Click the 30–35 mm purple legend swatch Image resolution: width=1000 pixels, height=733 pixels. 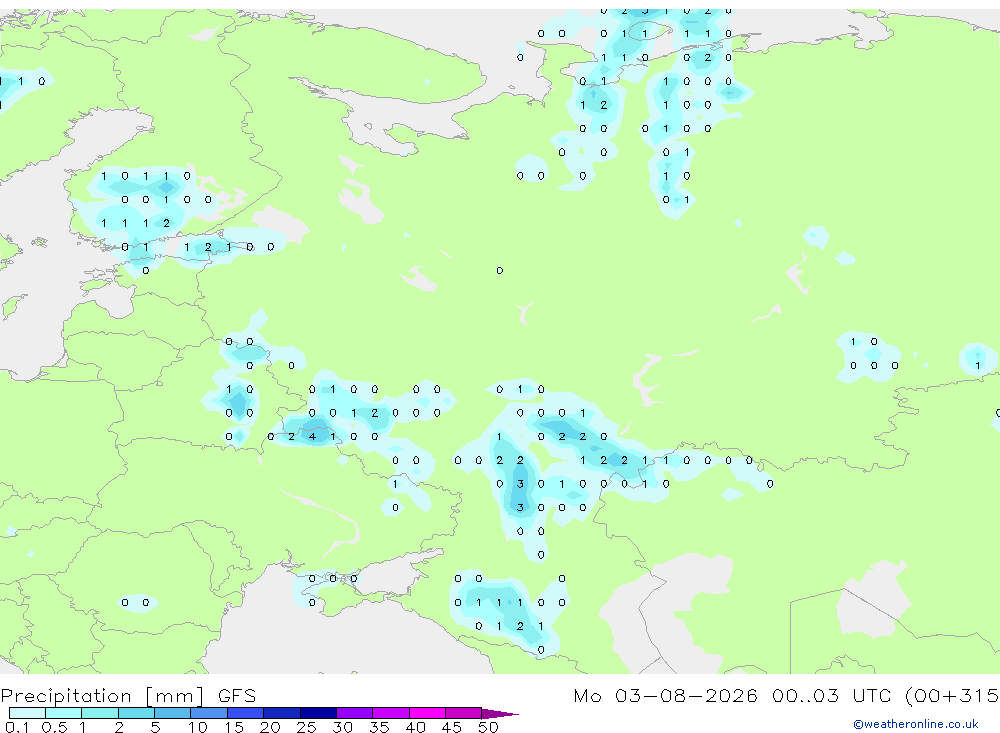[355, 713]
